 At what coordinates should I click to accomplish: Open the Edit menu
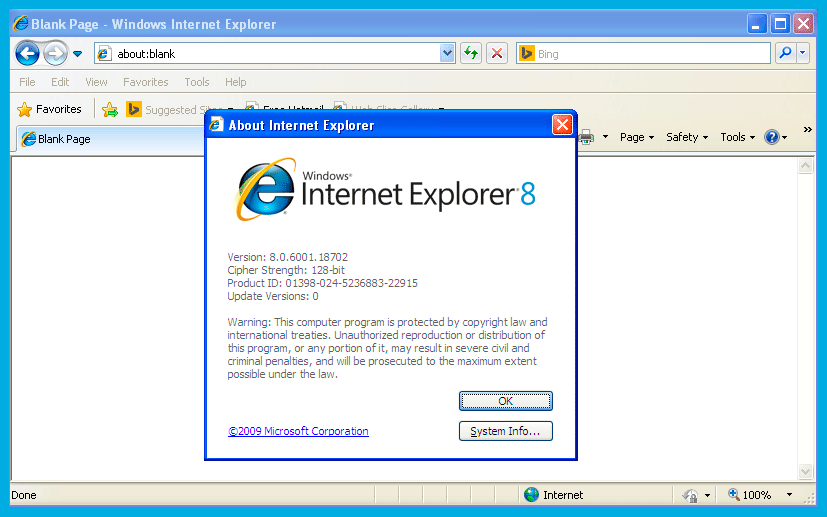coord(60,82)
